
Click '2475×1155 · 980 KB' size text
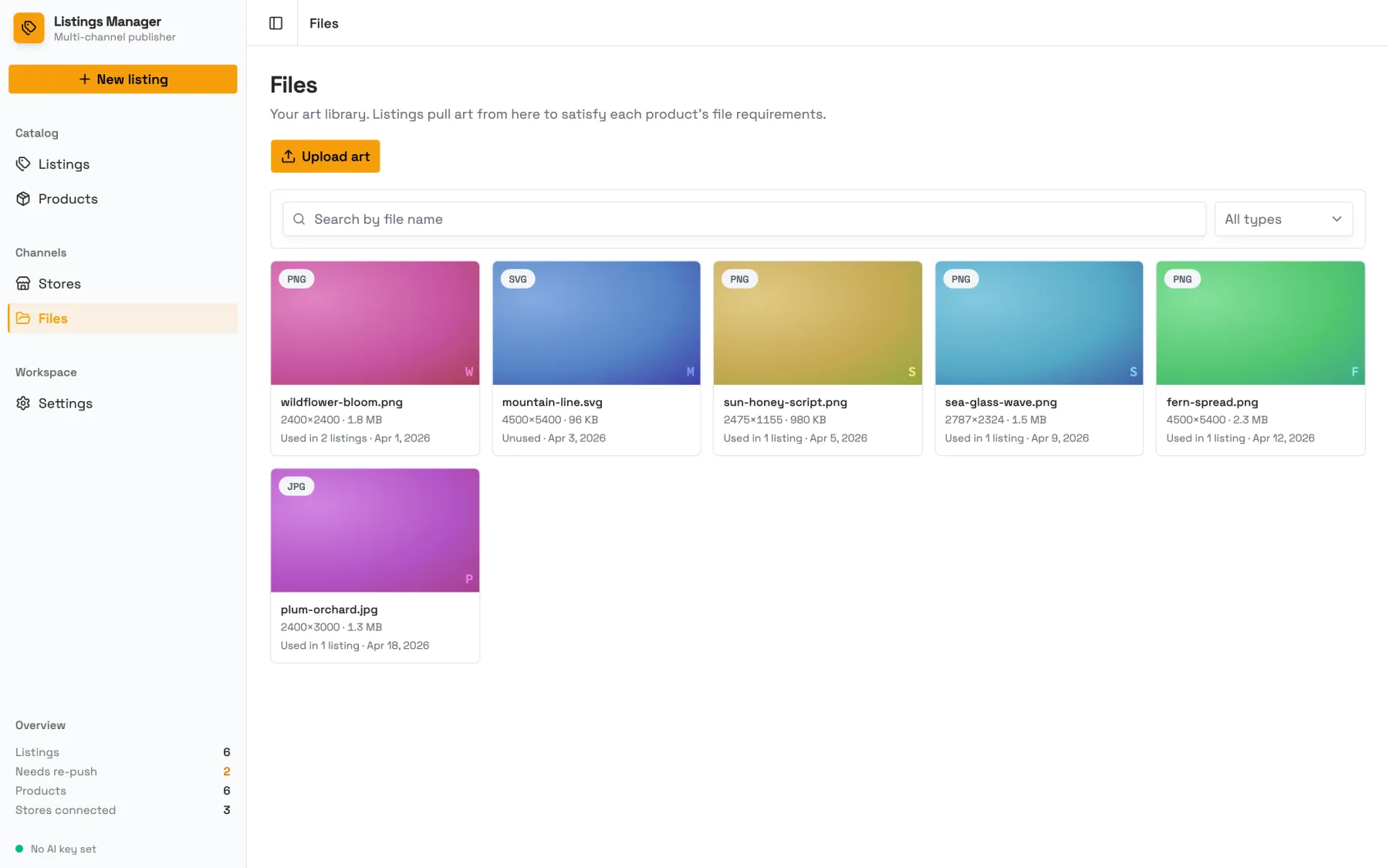tap(775, 420)
